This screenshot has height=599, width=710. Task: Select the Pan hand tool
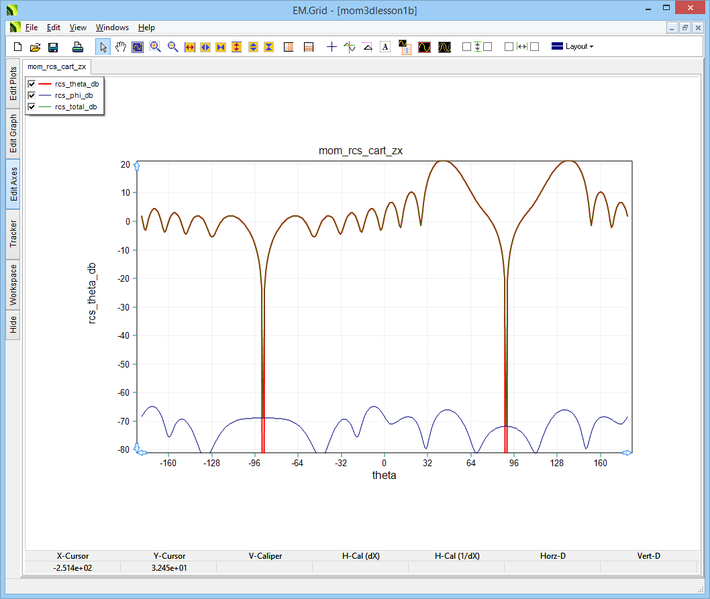[x=120, y=47]
